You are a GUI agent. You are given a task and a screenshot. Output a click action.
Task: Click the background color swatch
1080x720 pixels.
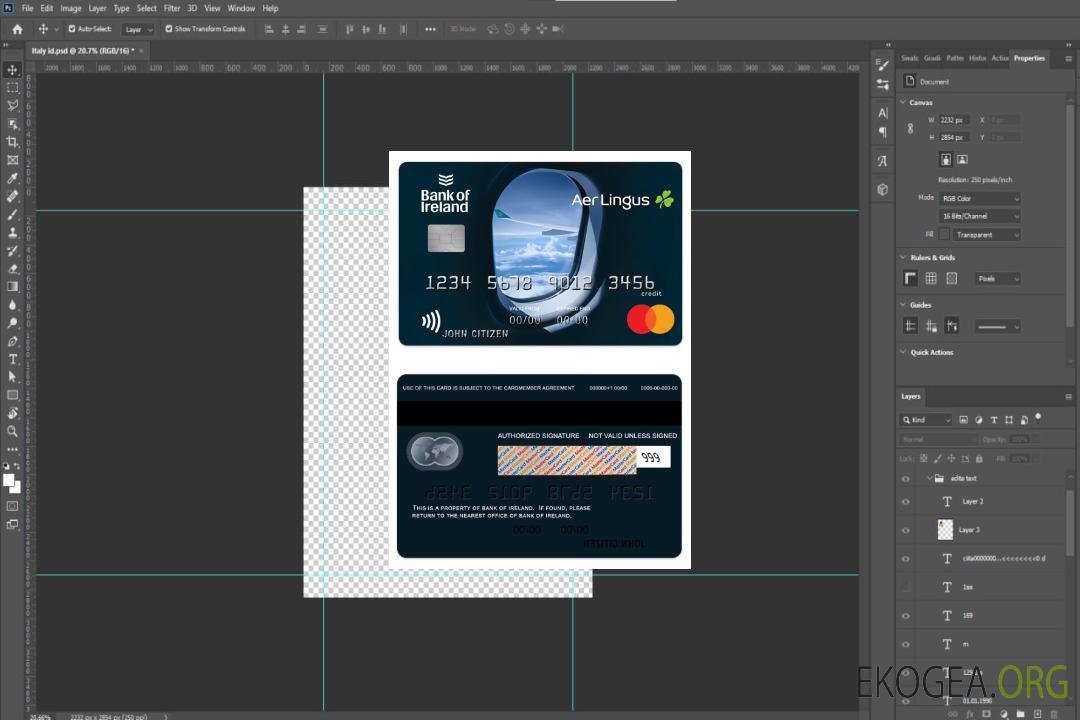point(17,487)
